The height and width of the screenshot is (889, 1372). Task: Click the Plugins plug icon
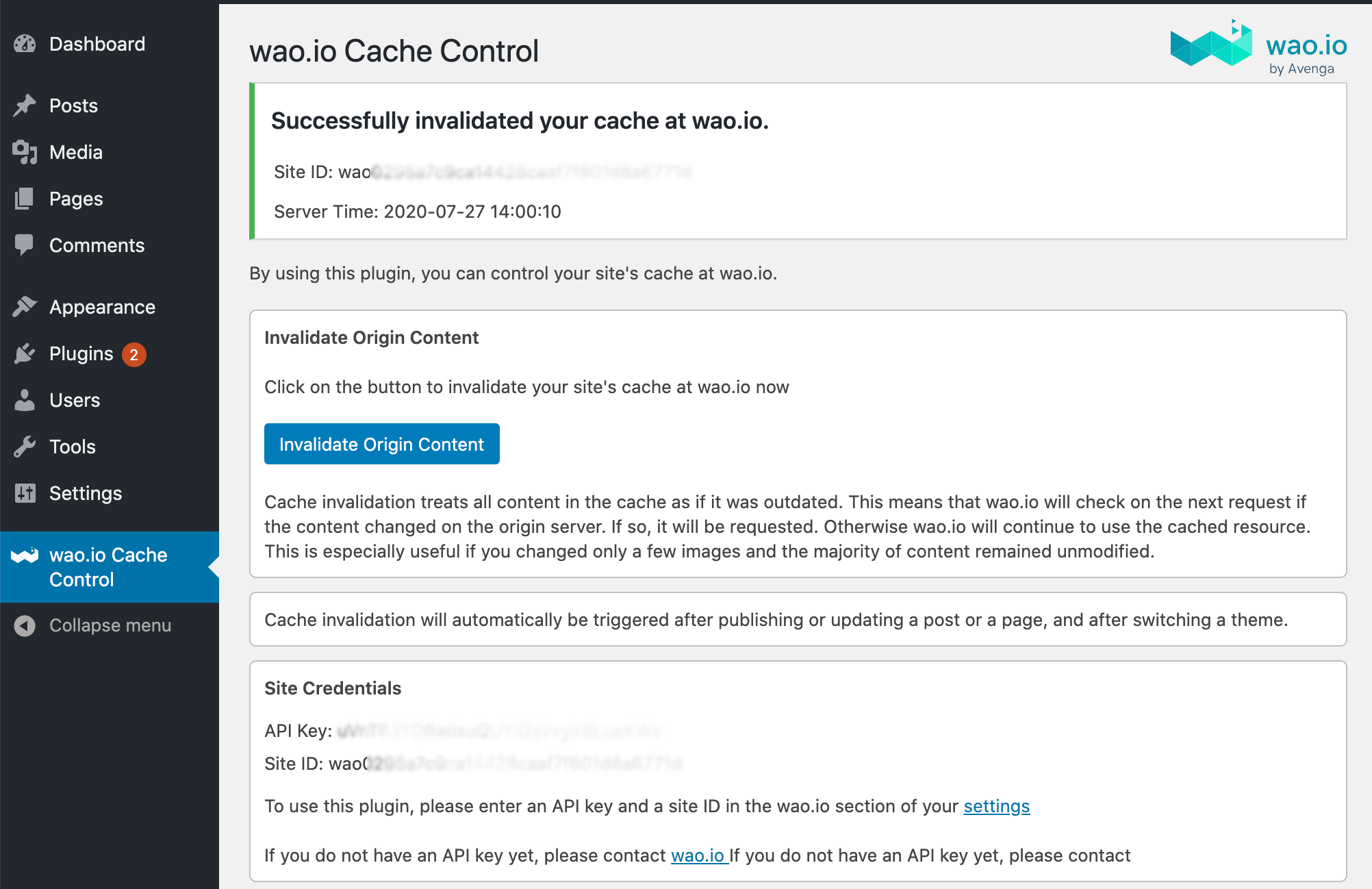tap(25, 353)
